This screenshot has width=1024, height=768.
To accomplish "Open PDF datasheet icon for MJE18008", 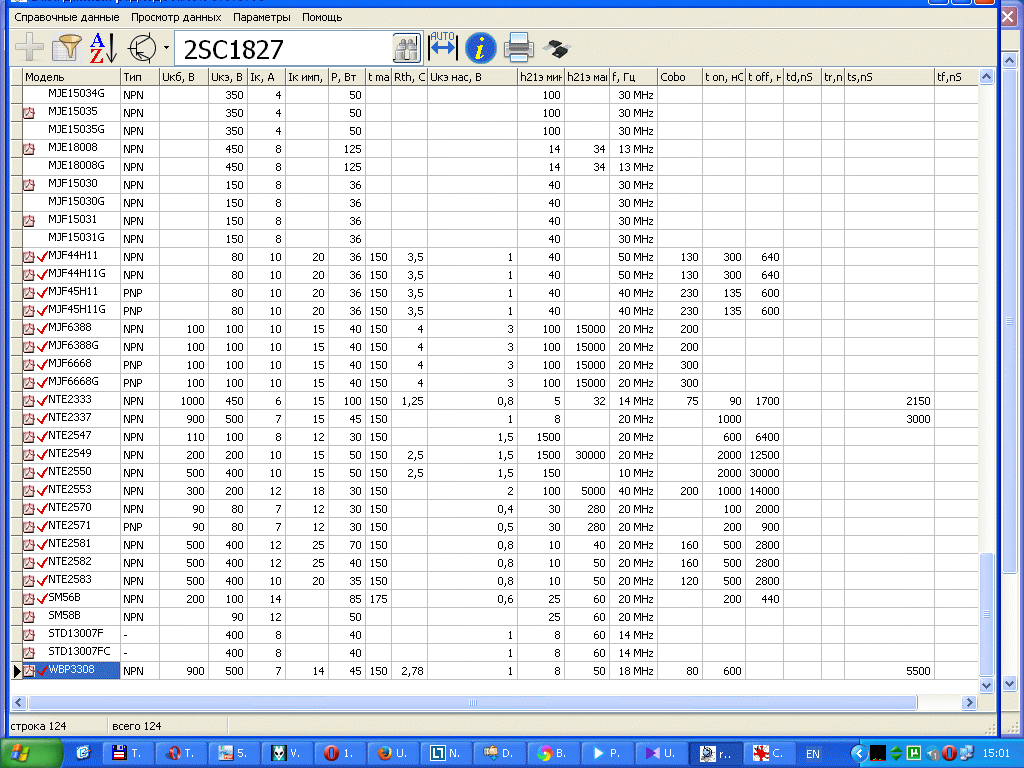I will coord(29,149).
